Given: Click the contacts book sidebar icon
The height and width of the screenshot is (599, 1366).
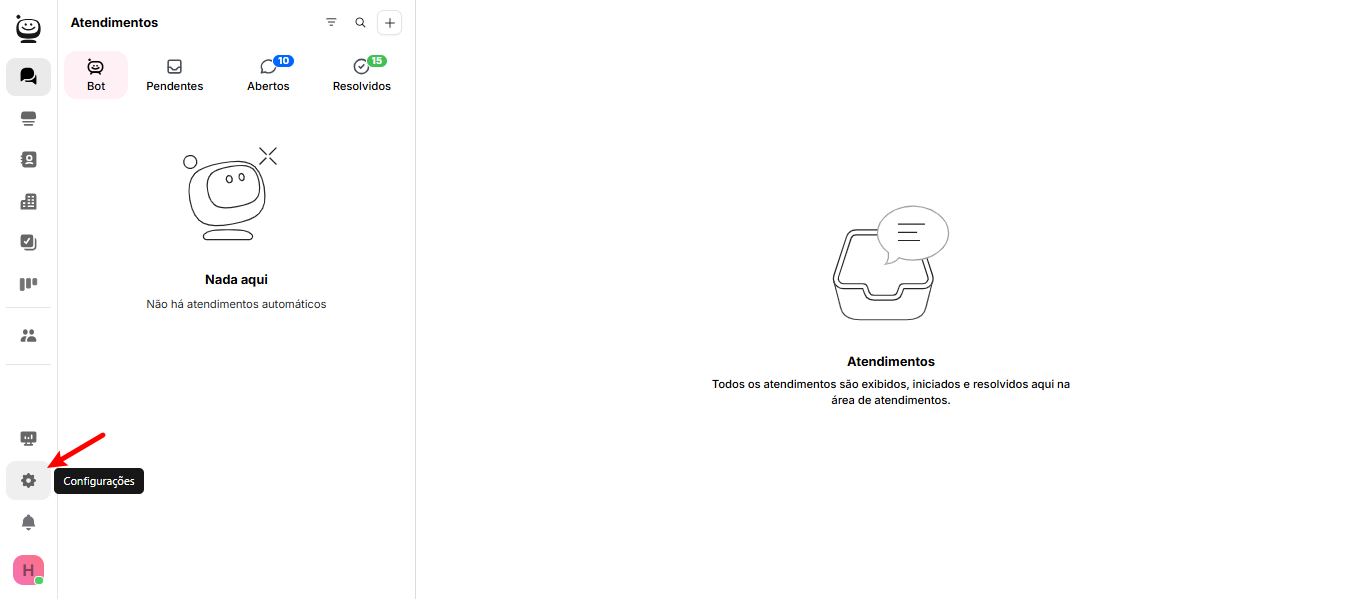Looking at the screenshot, I should 28,160.
